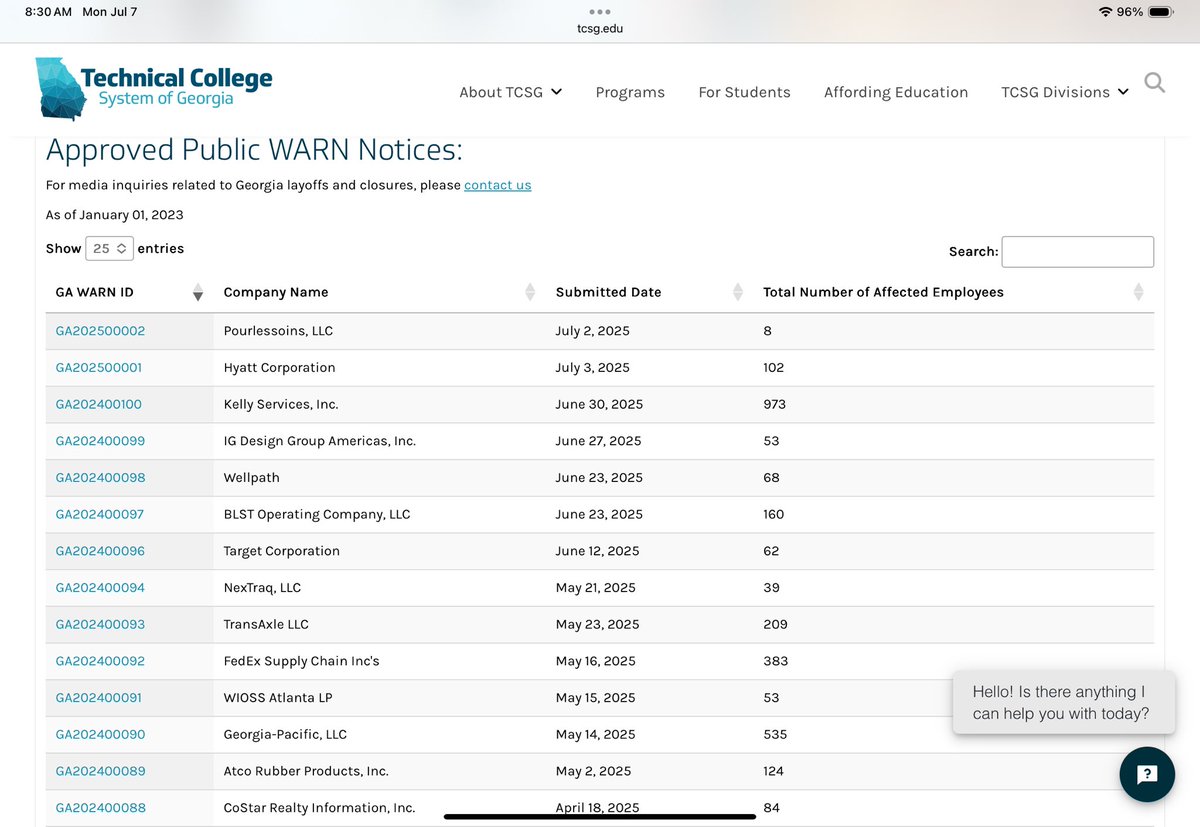Screen dimensions: 1200x827
Task: Click the BLST Operating Company, LLC cell
Action: coord(317,514)
